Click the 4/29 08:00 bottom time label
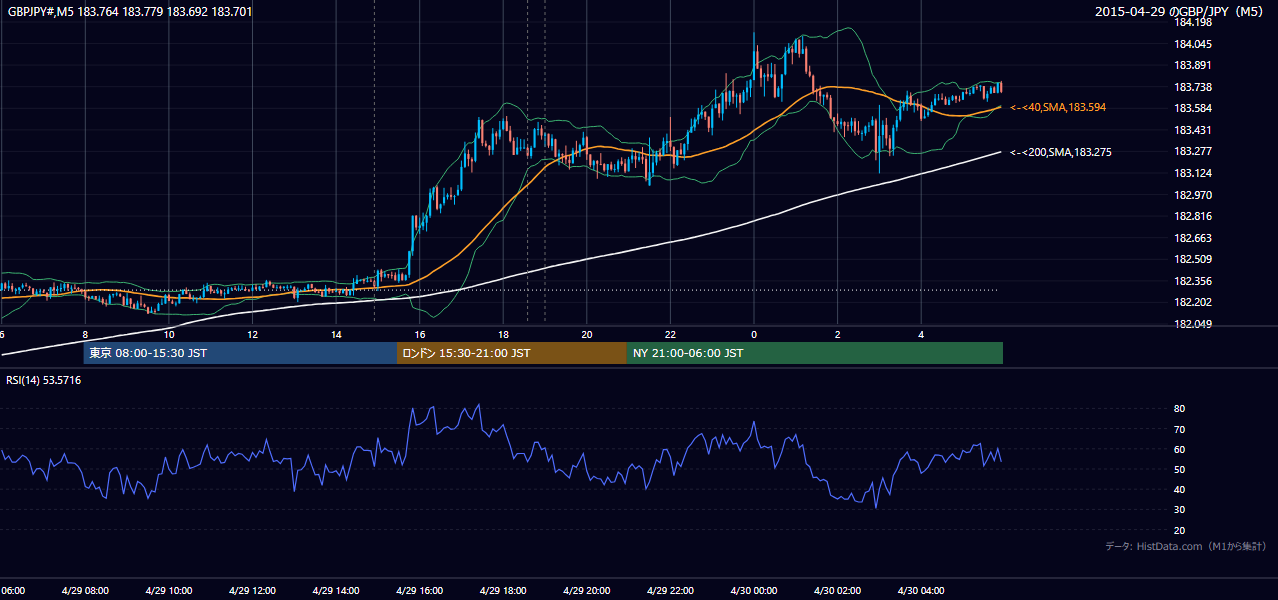The image size is (1278, 600). pos(85,590)
